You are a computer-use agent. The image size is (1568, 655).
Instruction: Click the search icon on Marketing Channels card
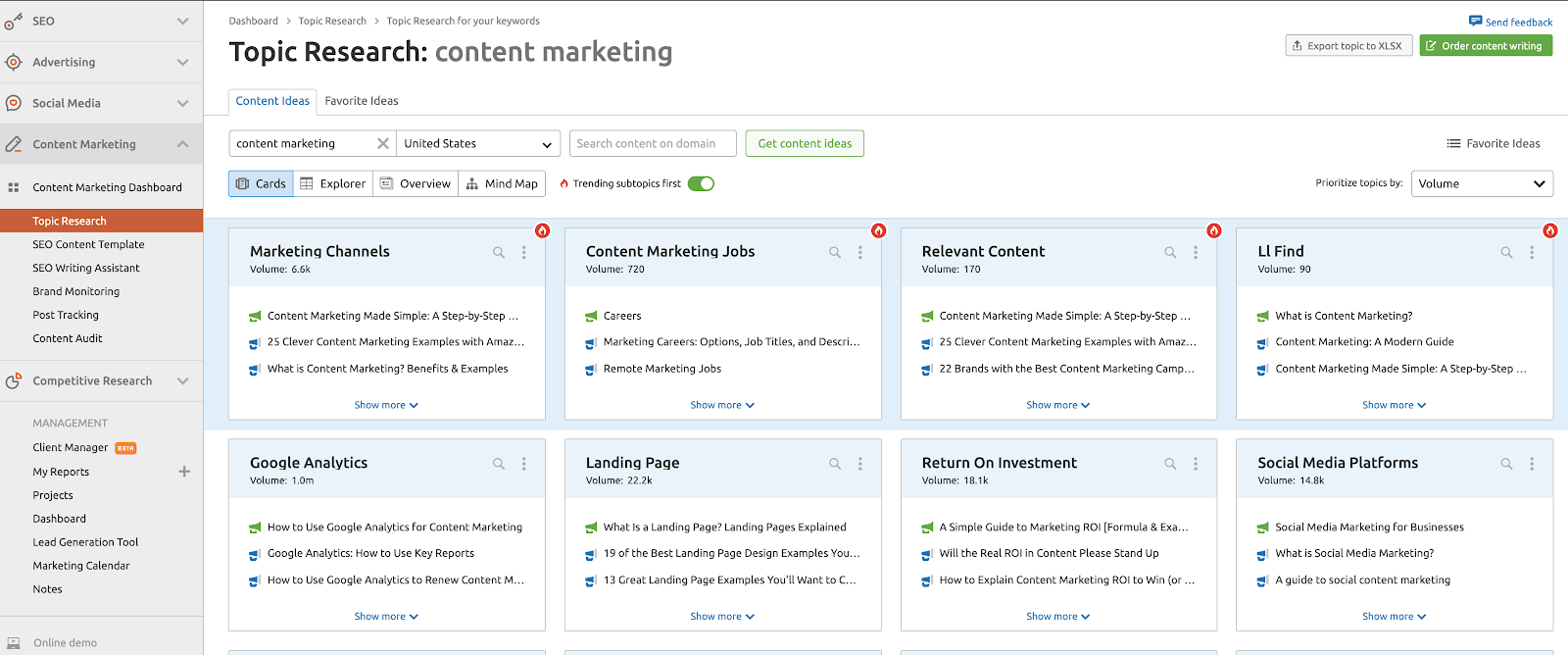499,253
